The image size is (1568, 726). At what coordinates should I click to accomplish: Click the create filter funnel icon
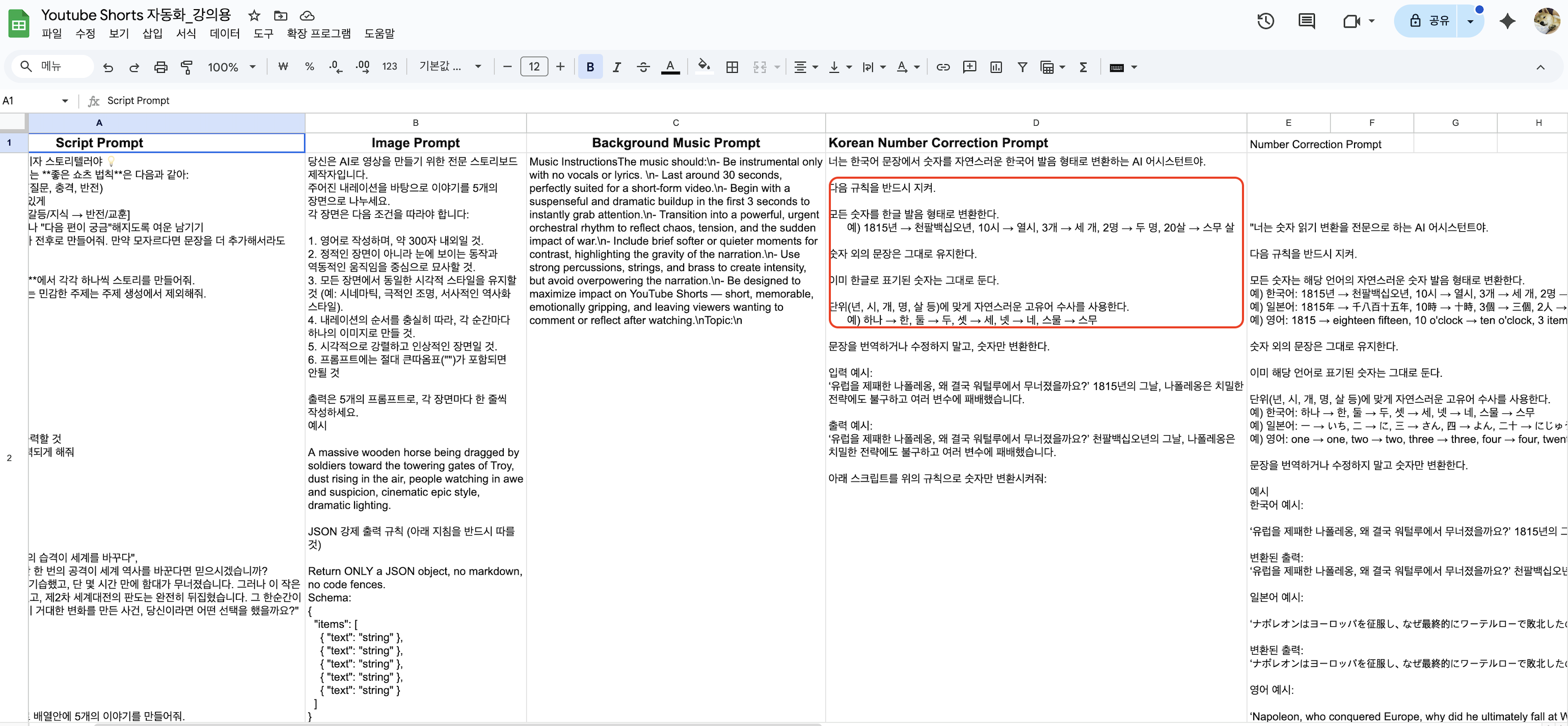pyautogui.click(x=1022, y=67)
